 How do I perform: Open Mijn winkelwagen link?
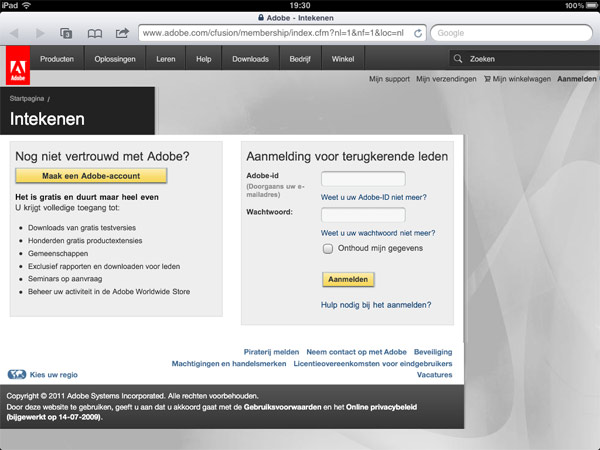[517, 79]
